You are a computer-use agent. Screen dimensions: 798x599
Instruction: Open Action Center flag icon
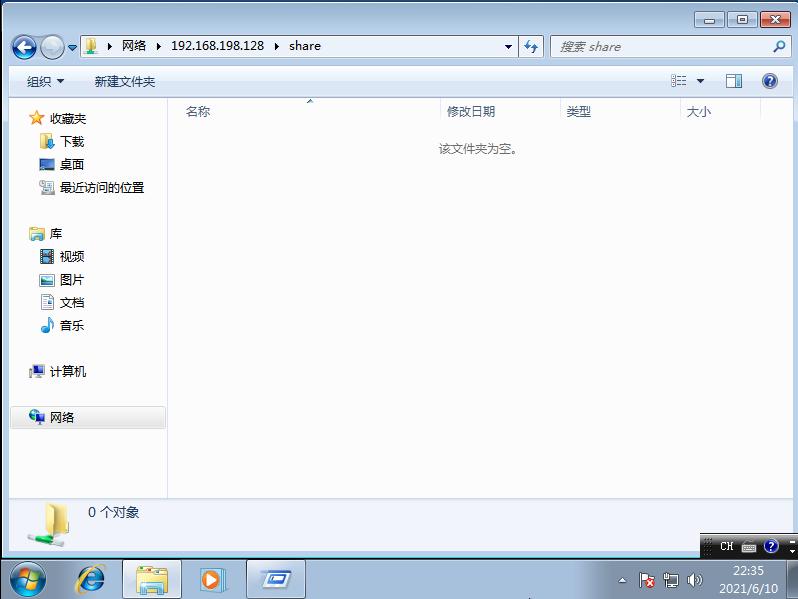[x=646, y=580]
